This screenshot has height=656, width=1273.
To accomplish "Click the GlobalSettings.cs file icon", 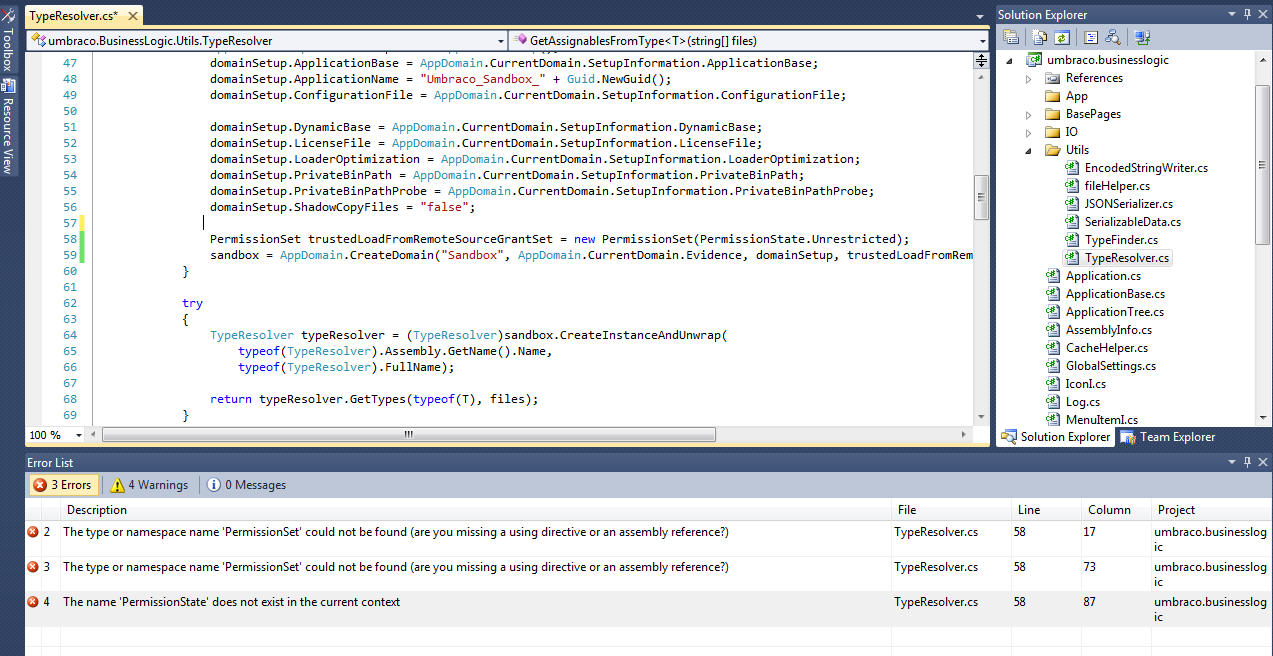I will (x=1053, y=366).
